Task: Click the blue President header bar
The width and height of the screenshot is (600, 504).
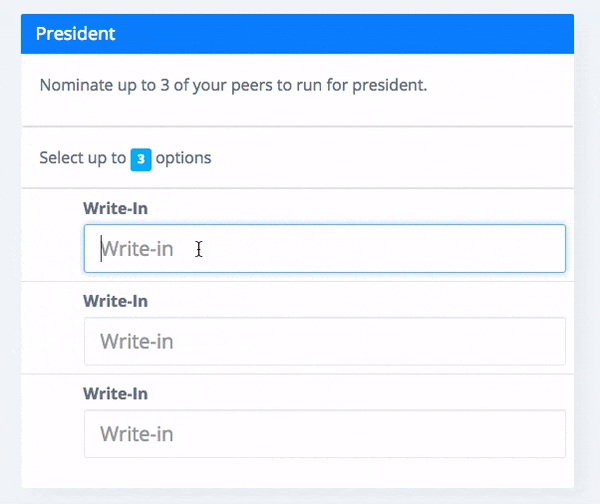Action: coord(297,34)
